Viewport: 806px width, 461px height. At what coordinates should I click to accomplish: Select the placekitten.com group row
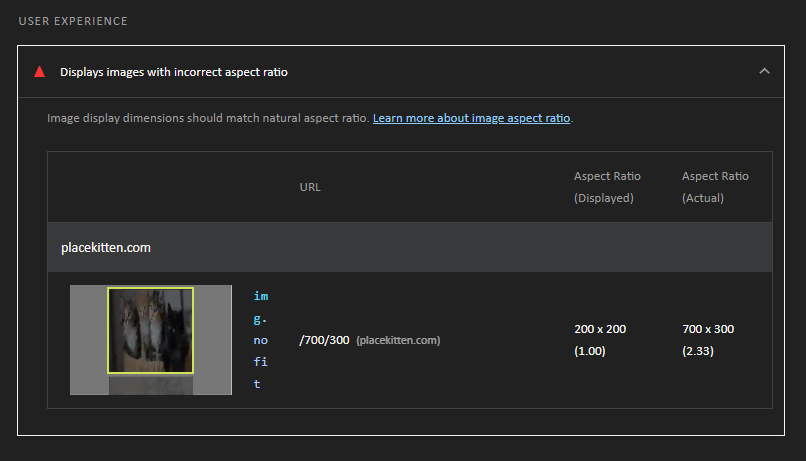410,247
